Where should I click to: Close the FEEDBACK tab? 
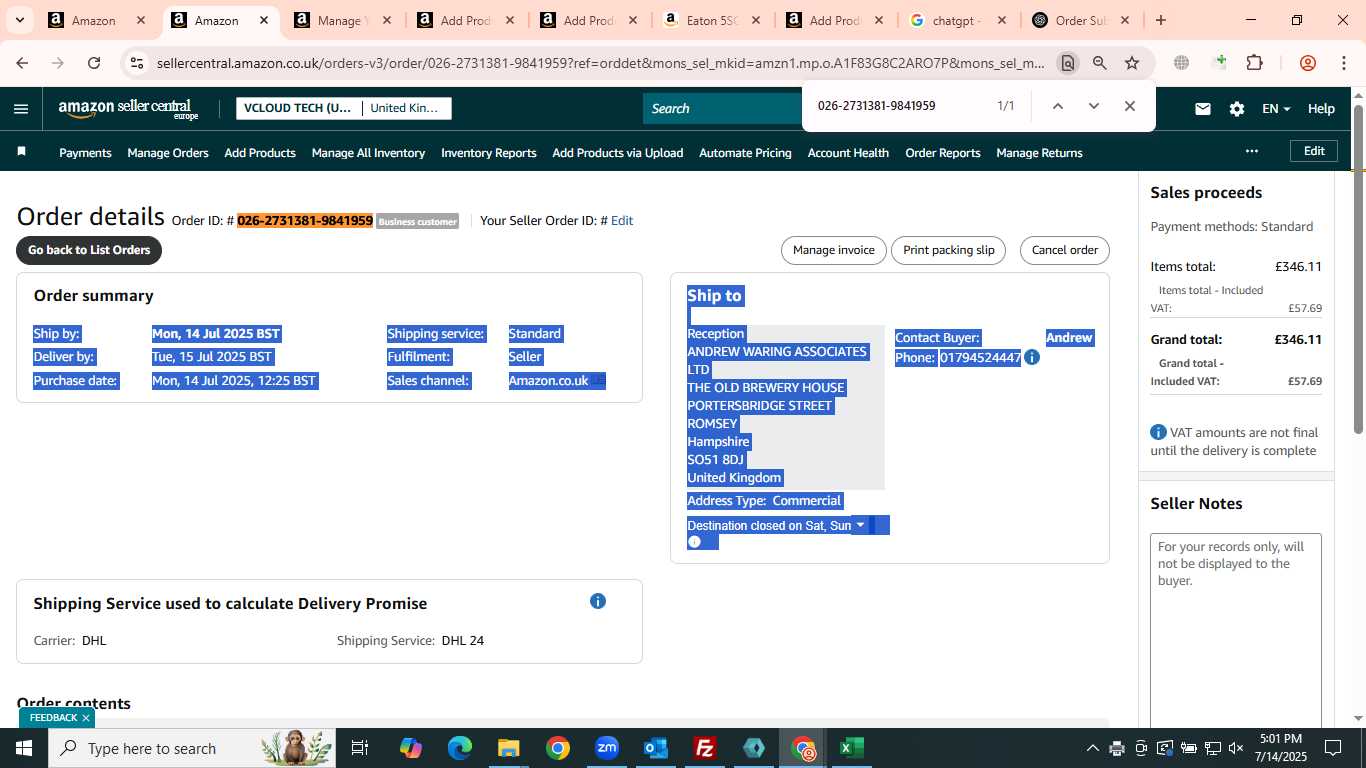(86, 718)
